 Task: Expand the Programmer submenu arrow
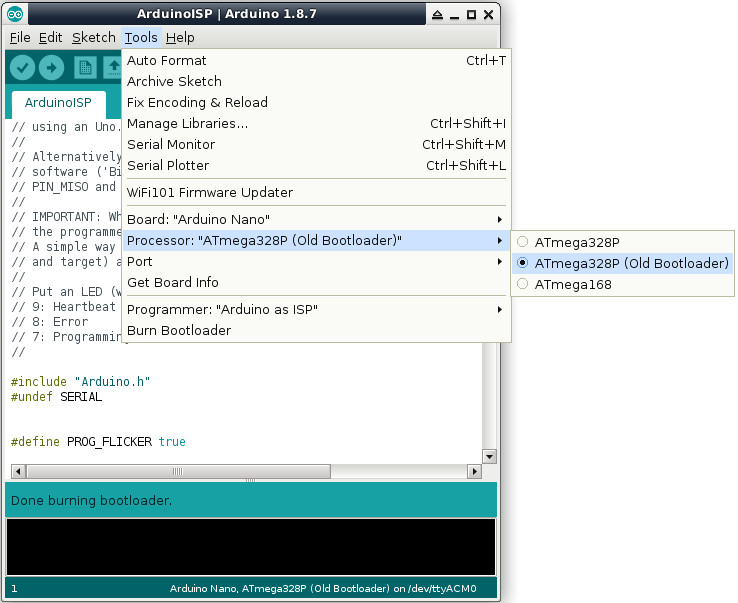499,309
